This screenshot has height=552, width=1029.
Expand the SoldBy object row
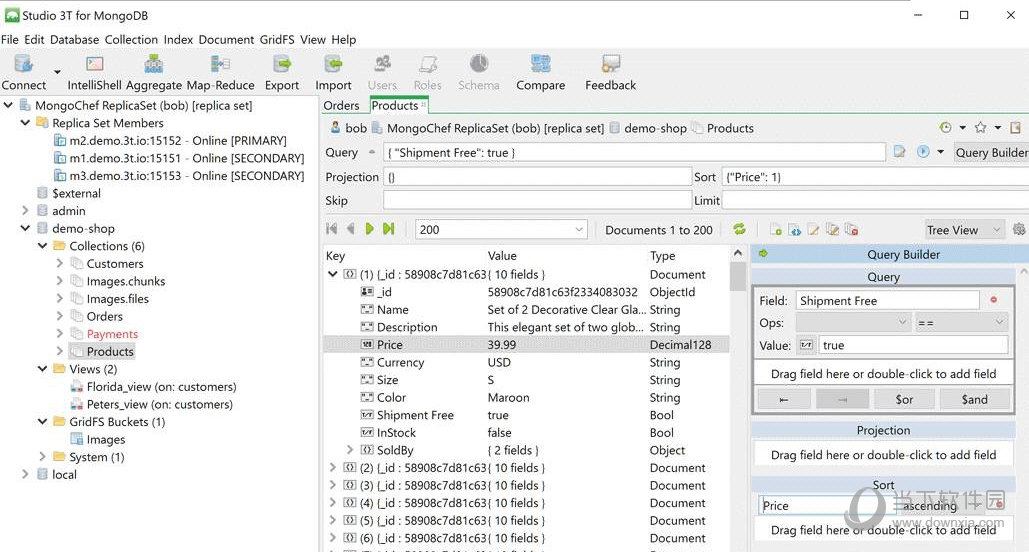coord(350,450)
